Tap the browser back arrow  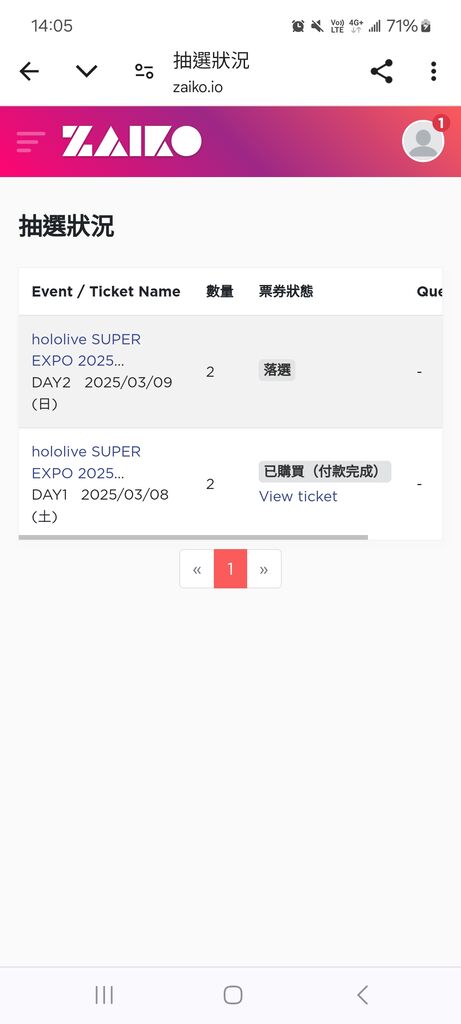29,71
